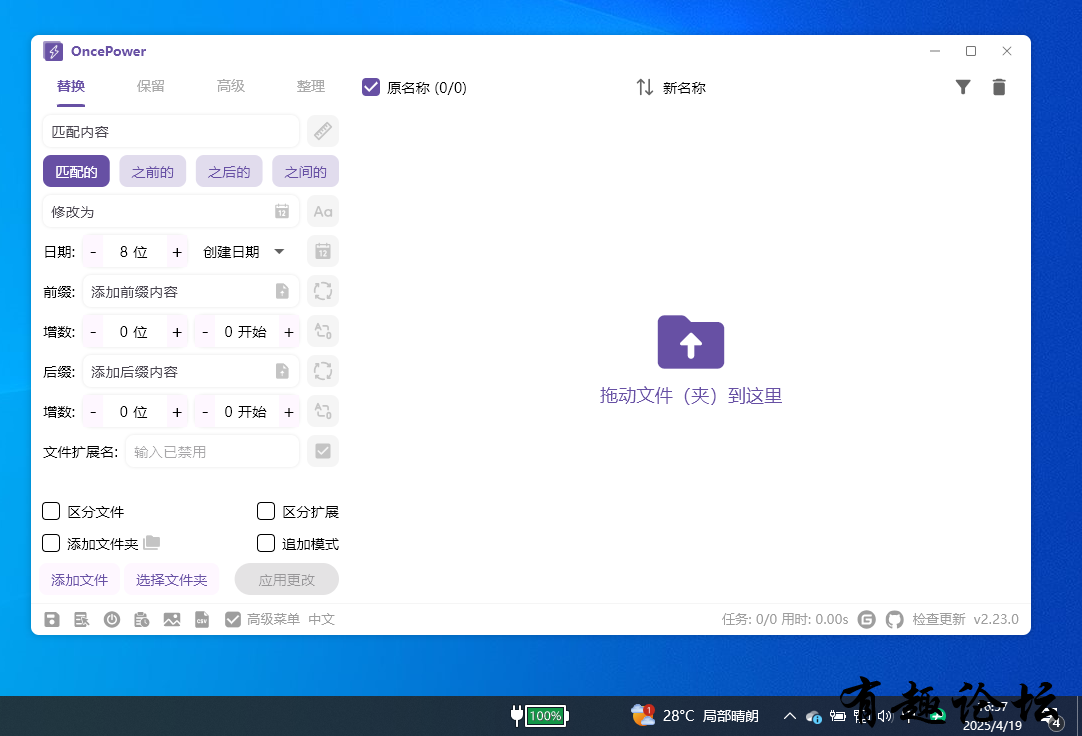Click the list icon next to the save icon

pyautogui.click(x=81, y=619)
